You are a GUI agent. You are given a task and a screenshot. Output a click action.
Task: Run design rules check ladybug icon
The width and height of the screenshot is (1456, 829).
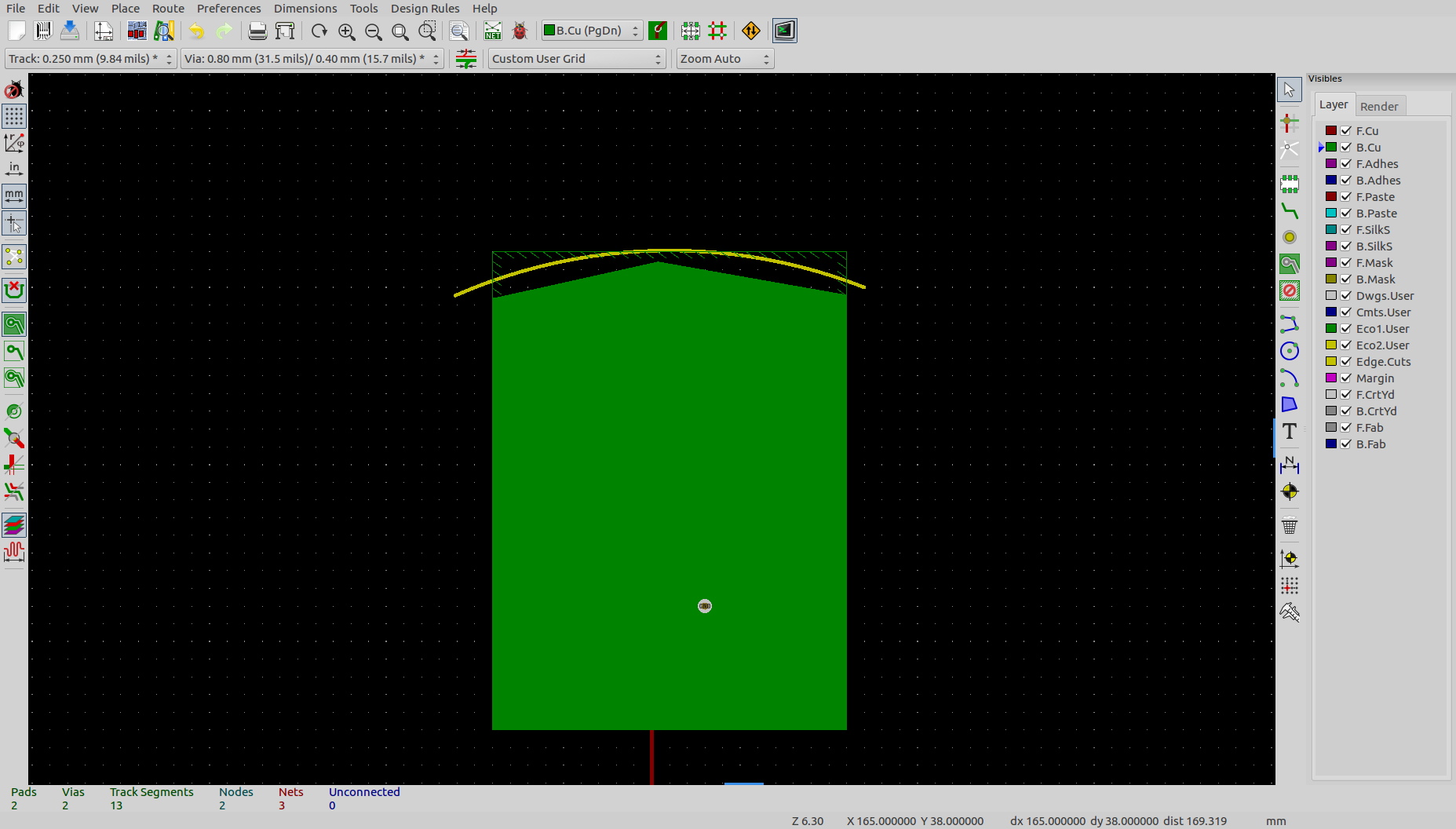pyautogui.click(x=520, y=31)
